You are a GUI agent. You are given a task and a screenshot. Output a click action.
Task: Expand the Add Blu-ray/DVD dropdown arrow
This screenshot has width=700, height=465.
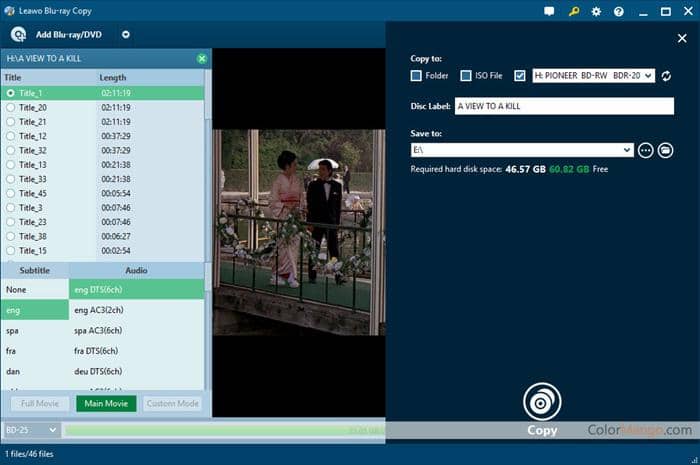click(x=126, y=34)
